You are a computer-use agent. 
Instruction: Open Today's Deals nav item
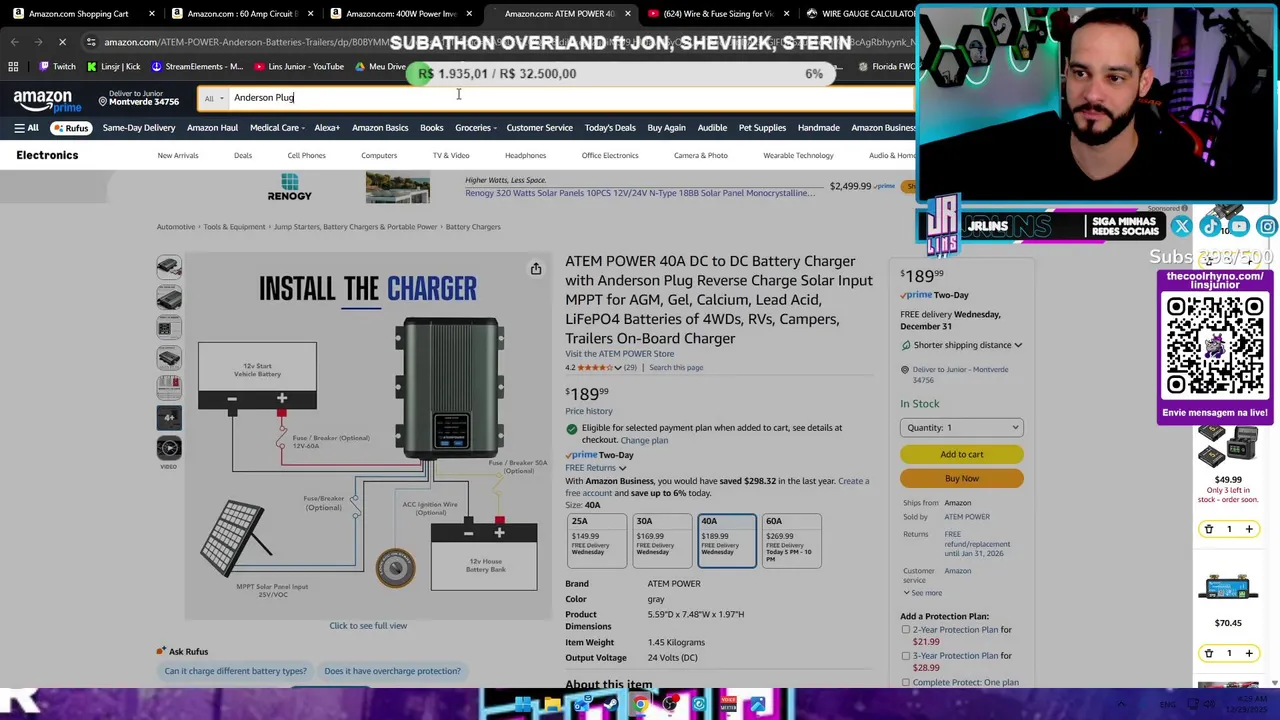click(610, 128)
